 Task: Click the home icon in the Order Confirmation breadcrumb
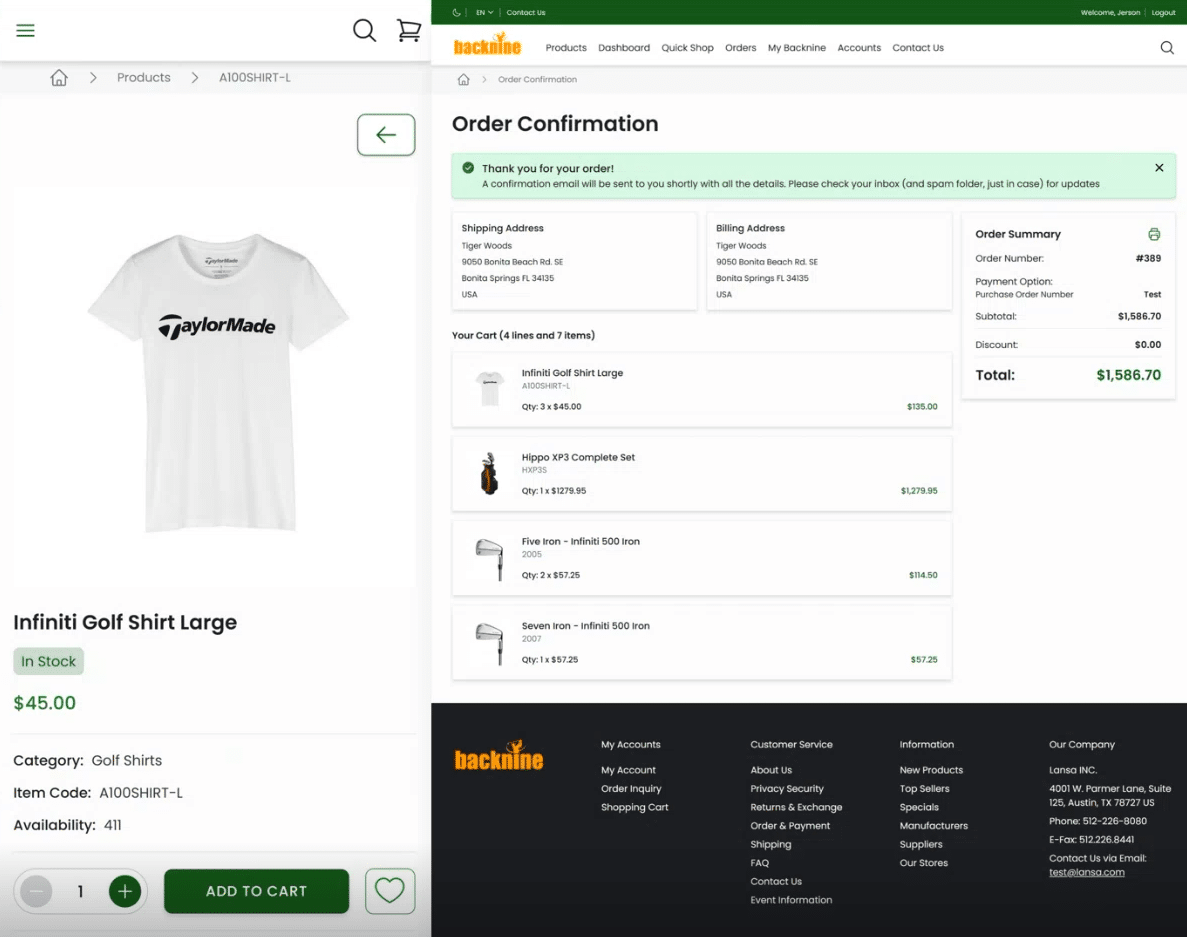463,78
